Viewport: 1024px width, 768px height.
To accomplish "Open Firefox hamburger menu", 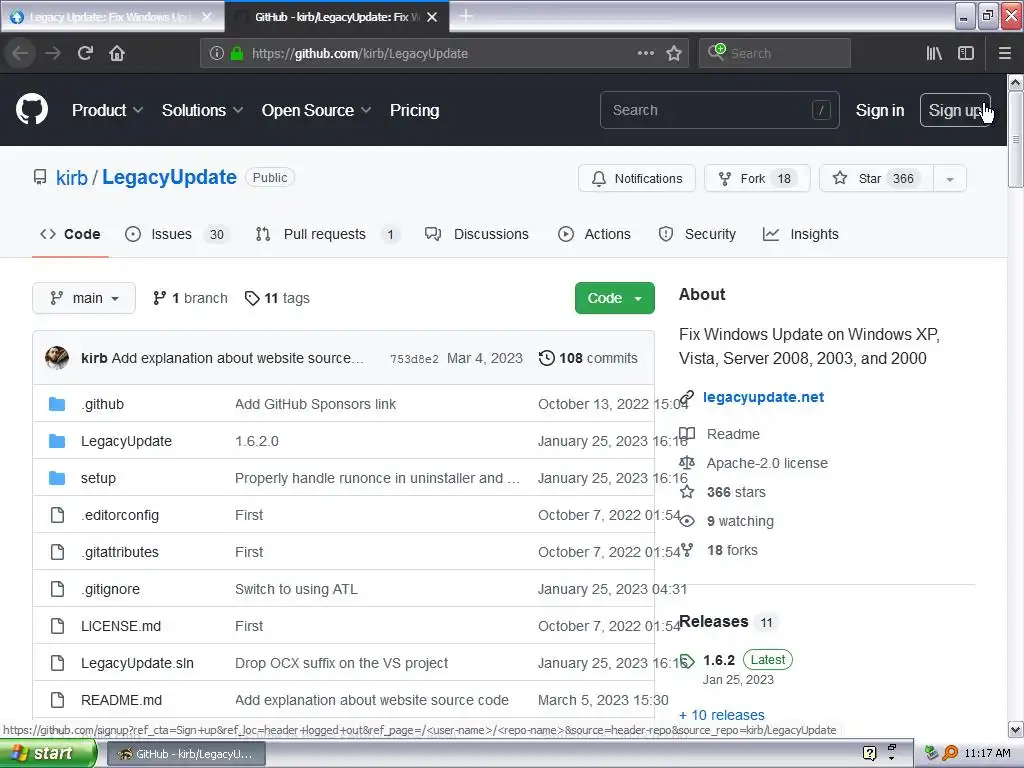I will tap(1005, 53).
